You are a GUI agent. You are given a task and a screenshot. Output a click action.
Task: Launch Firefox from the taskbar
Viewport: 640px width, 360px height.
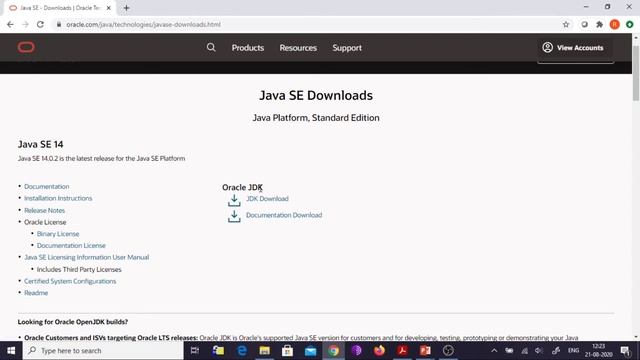(x=379, y=351)
